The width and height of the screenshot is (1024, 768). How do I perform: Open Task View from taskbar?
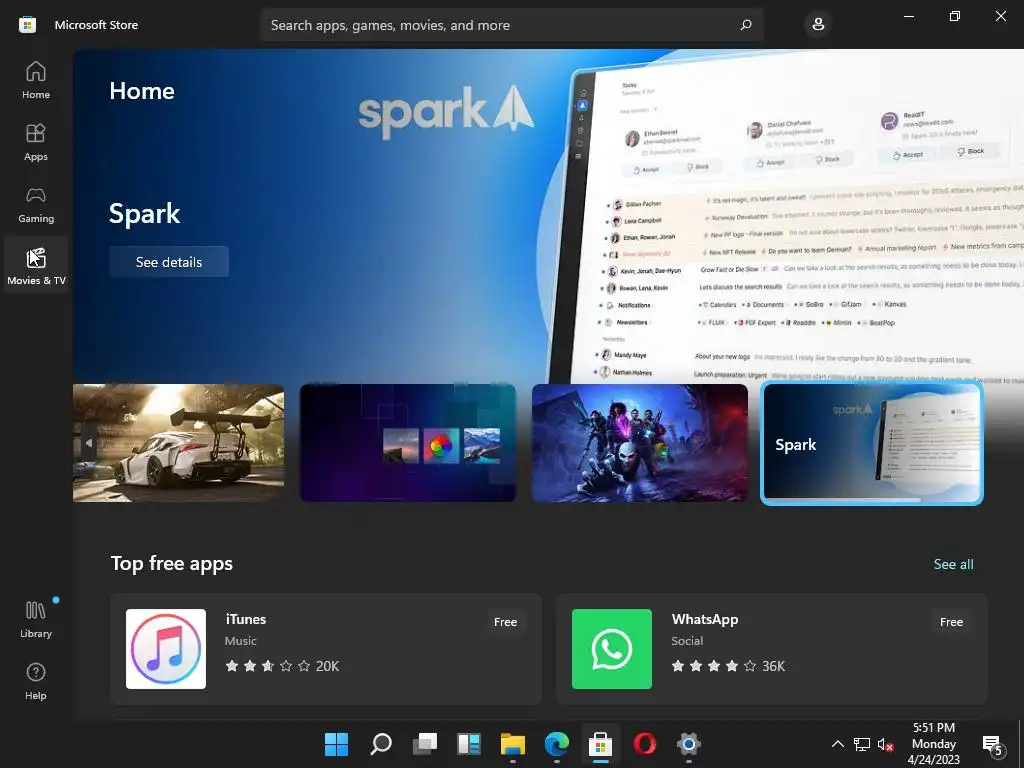[425, 744]
